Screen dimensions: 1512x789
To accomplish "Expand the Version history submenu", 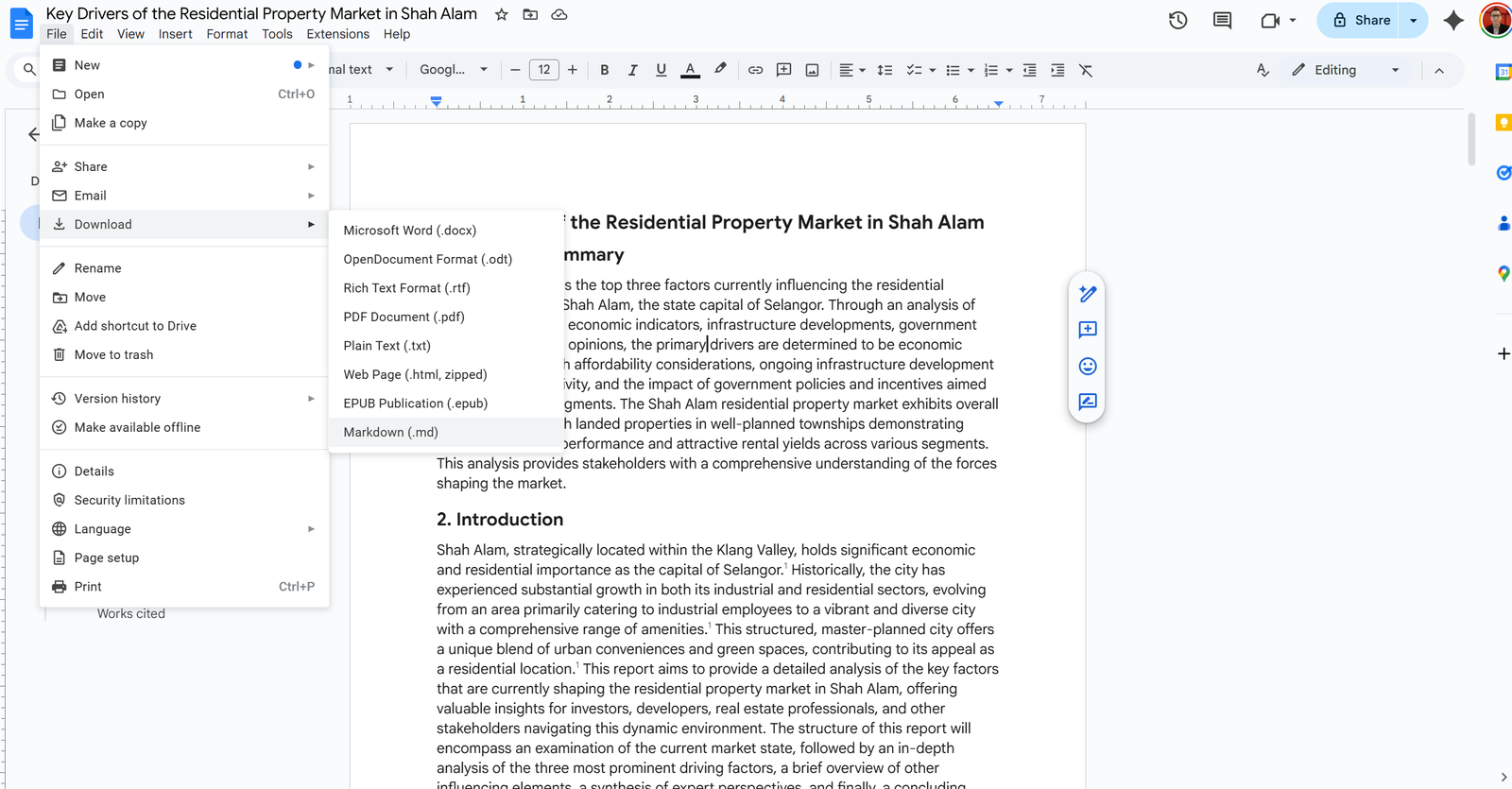I will coord(184,399).
